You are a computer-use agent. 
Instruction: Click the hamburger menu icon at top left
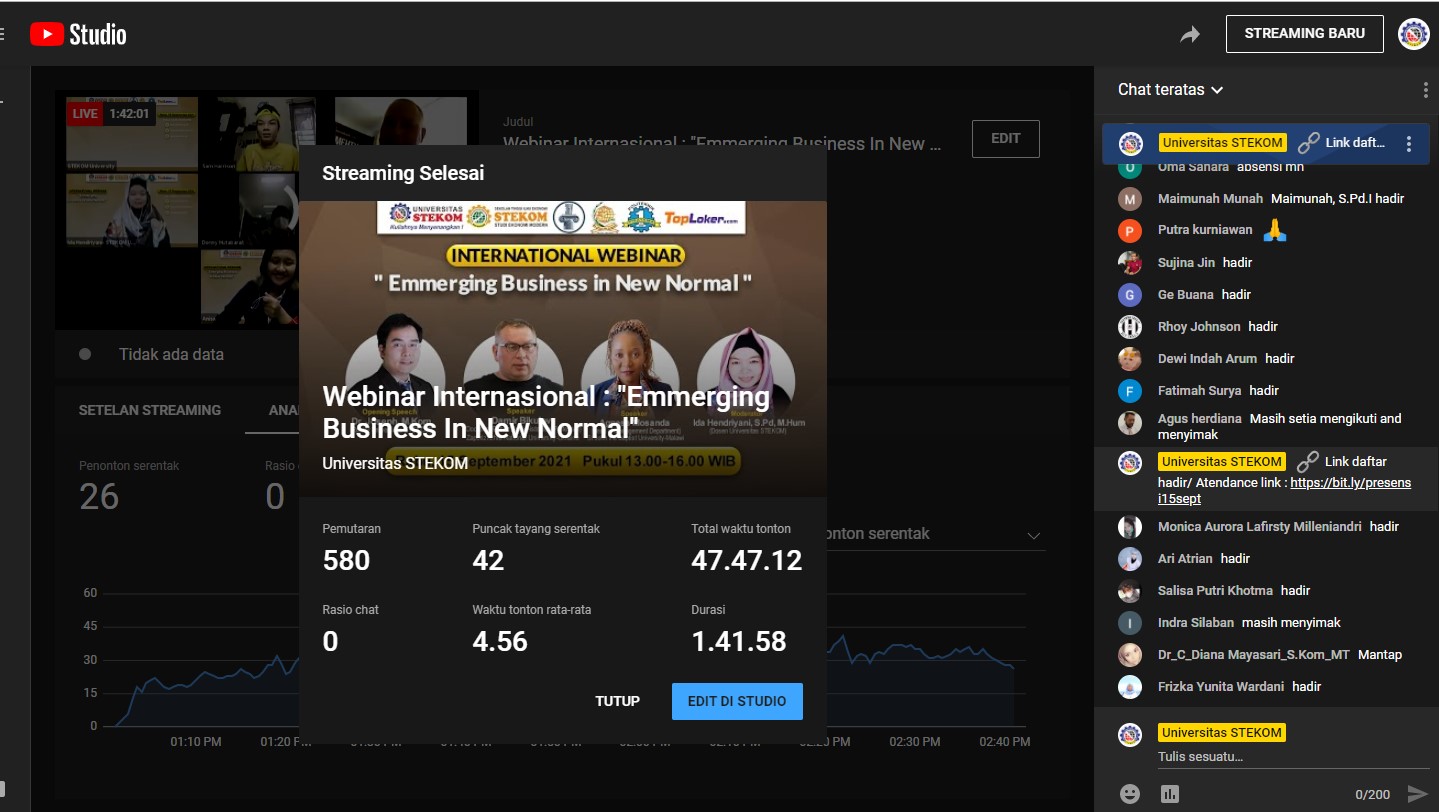(x=2, y=34)
